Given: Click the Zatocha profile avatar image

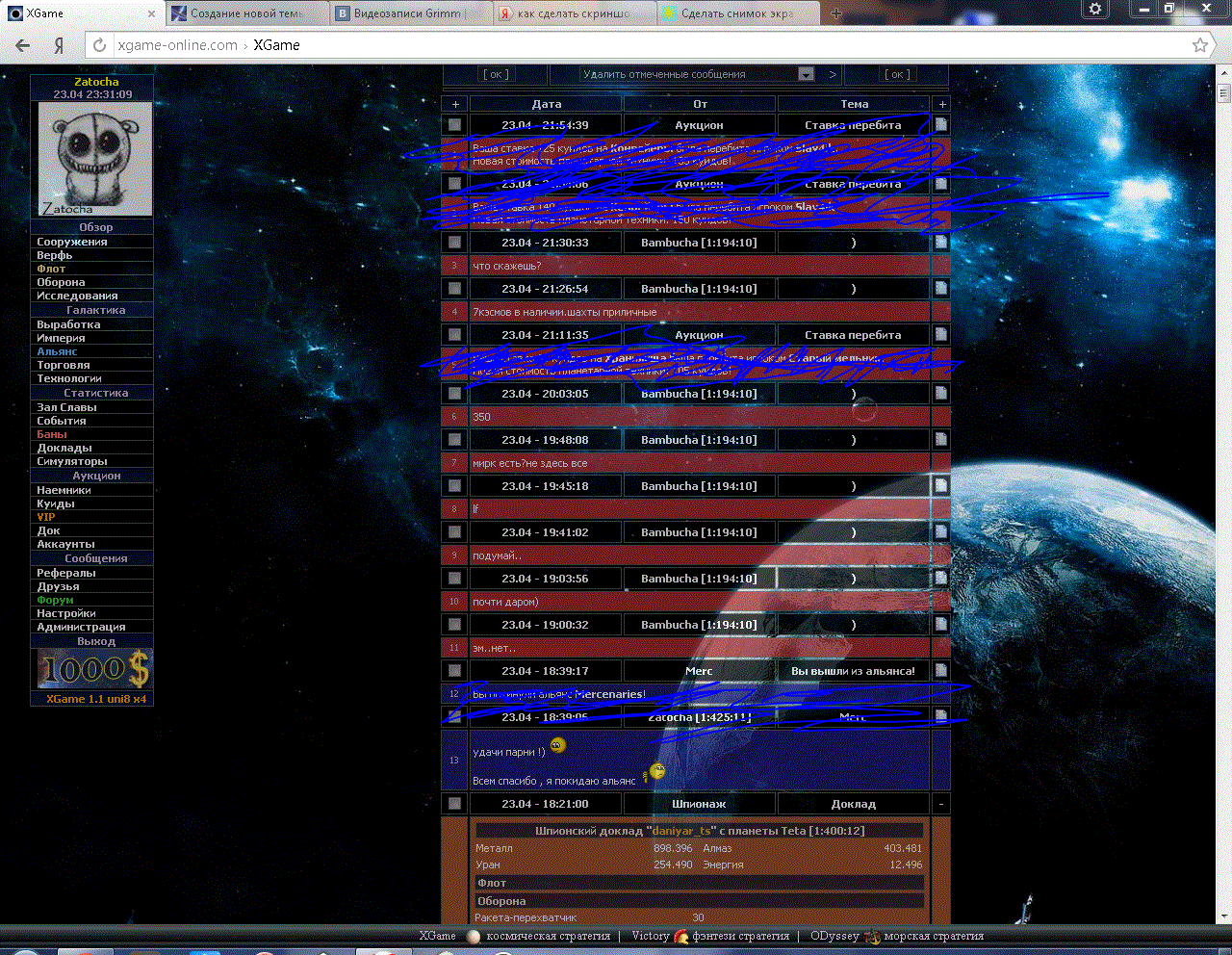Looking at the screenshot, I should point(94,159).
